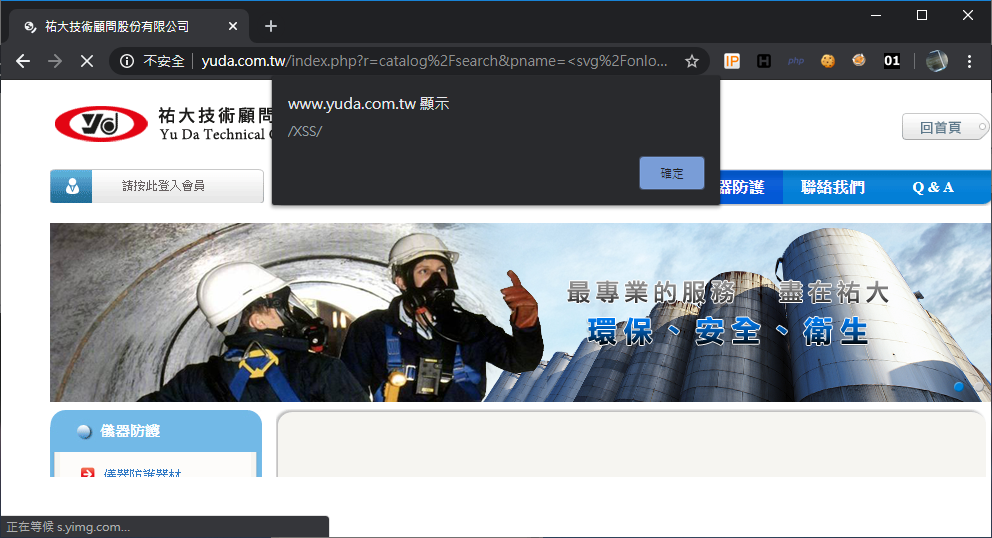Open the orange cookie editor extension icon
This screenshot has width=992, height=538.
point(859,60)
